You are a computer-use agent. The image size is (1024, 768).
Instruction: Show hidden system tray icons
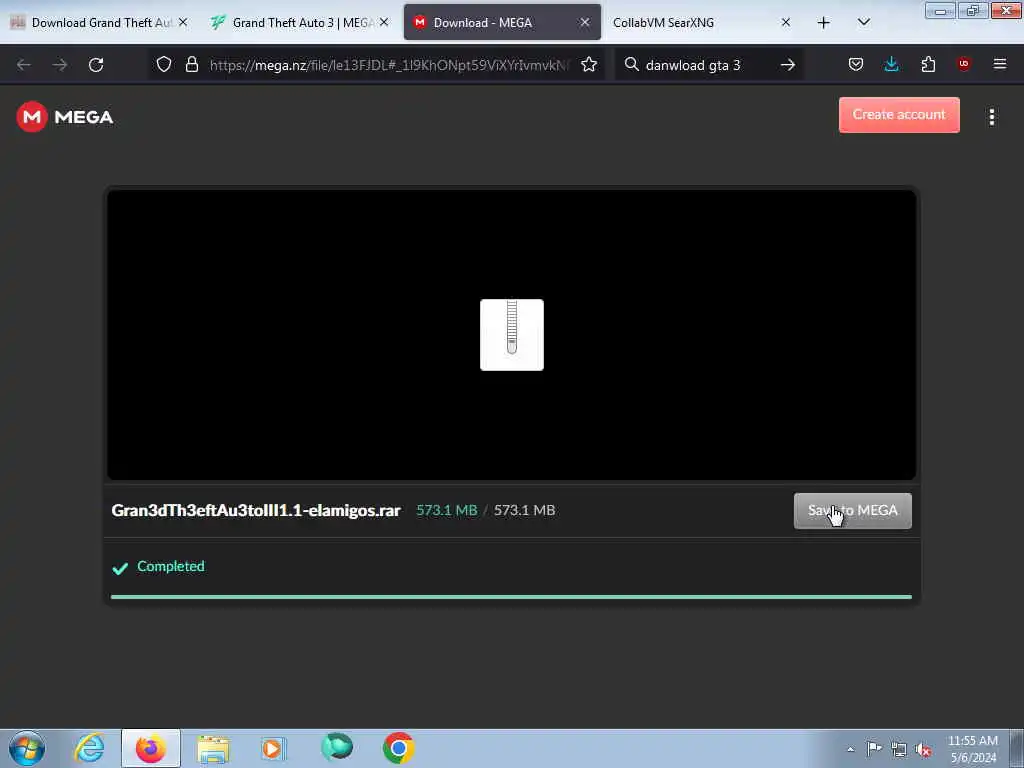coord(850,749)
